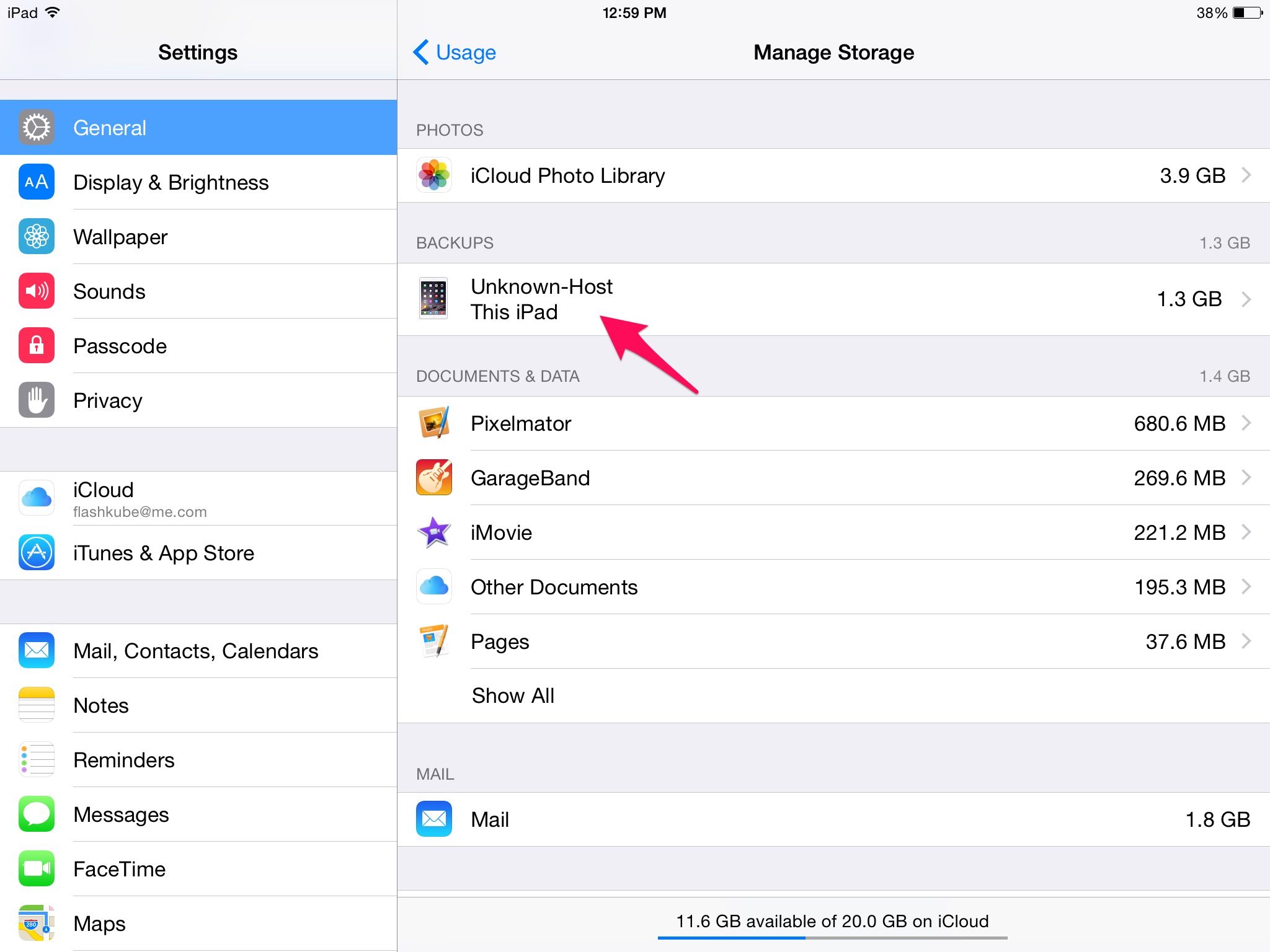Open the Passcode lock icon
Image resolution: width=1270 pixels, height=952 pixels.
(x=37, y=346)
